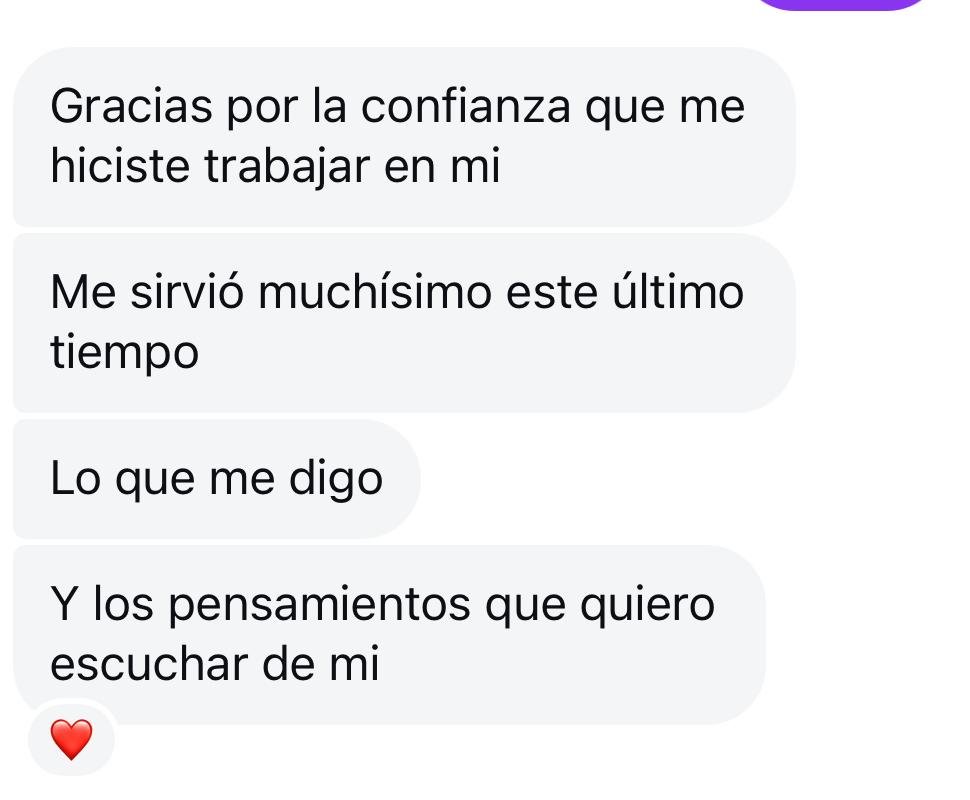Click the word "Lo" in third message

tap(75, 479)
